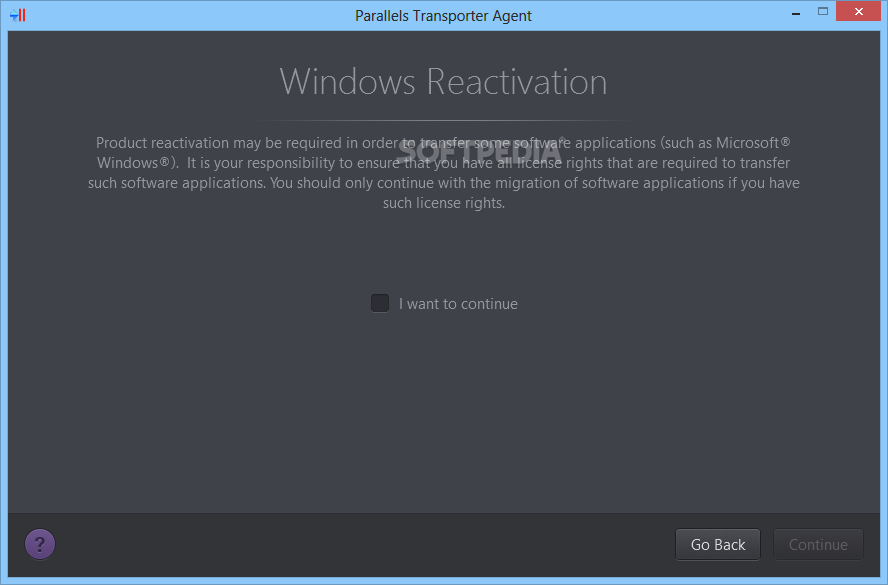Viewport: 888px width, 585px height.
Task: Click the Parallels Transporter app icon in title bar
Action: tap(18, 15)
